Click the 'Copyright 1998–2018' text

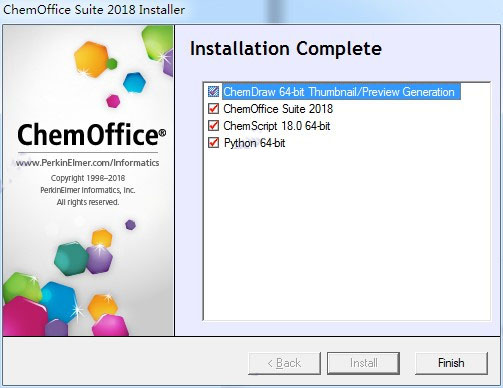[88, 178]
